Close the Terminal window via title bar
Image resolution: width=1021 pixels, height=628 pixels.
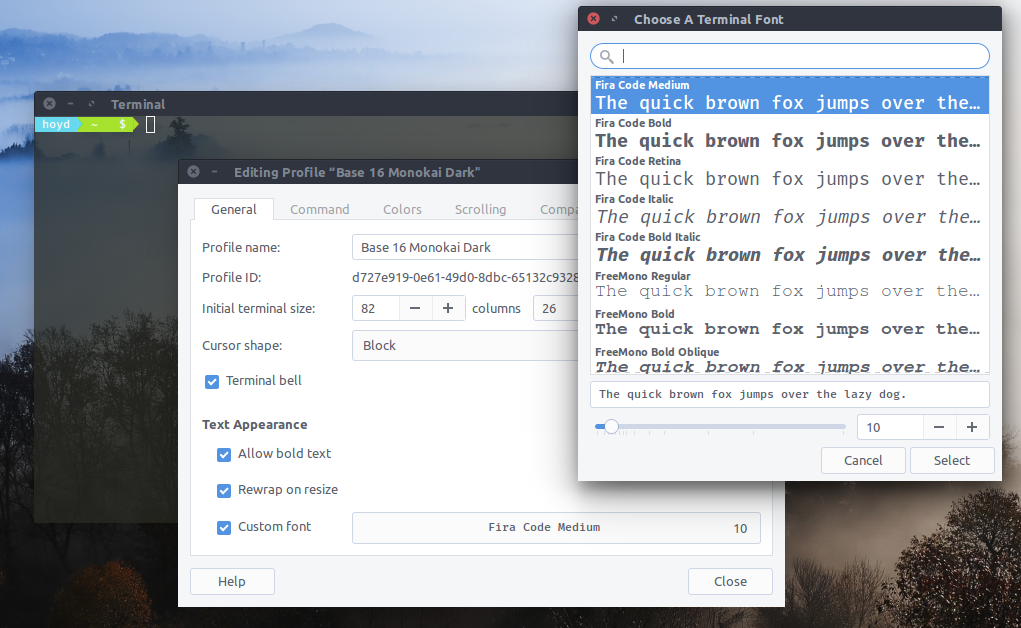49,104
